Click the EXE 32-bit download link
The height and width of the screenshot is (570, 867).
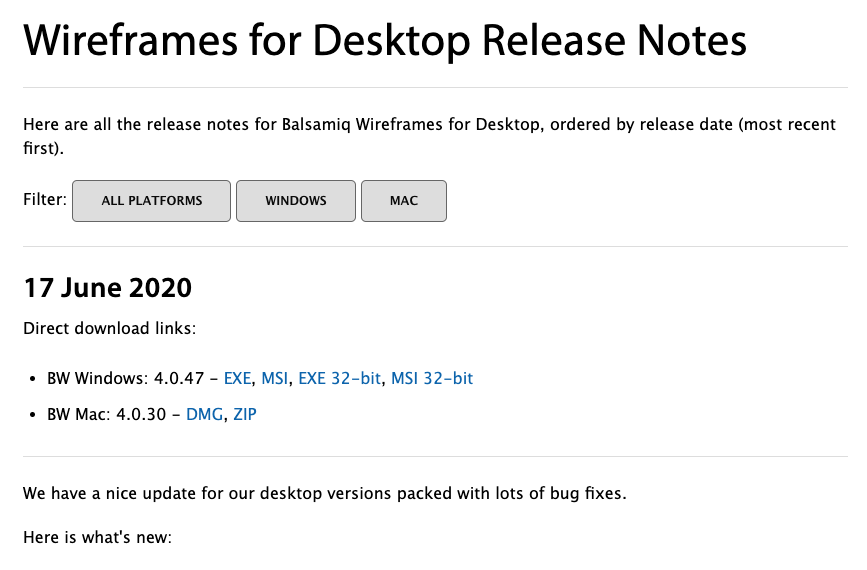pos(340,378)
